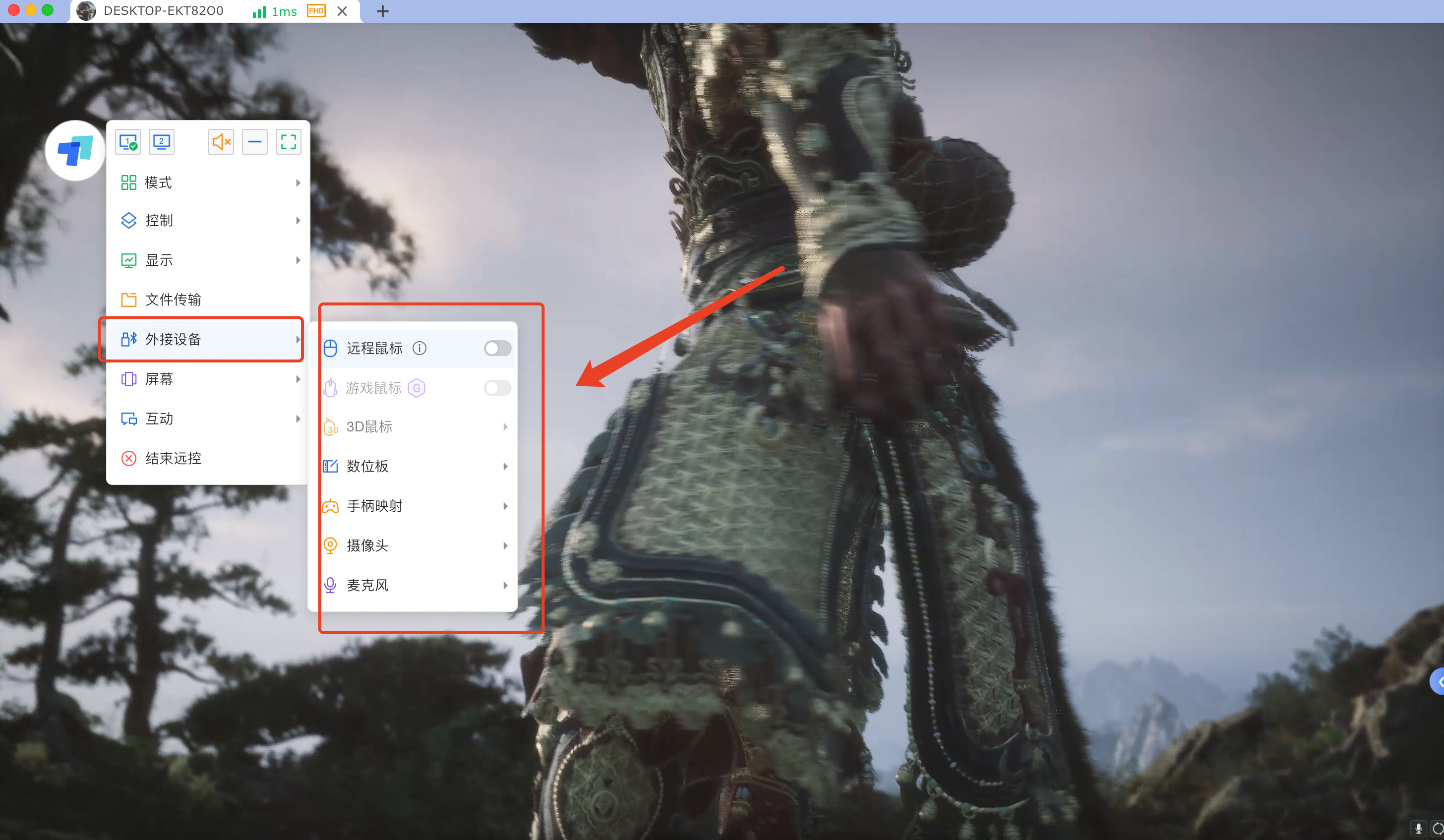Click the microphone icon at bottom right
The image size is (1444, 840).
click(x=1418, y=829)
